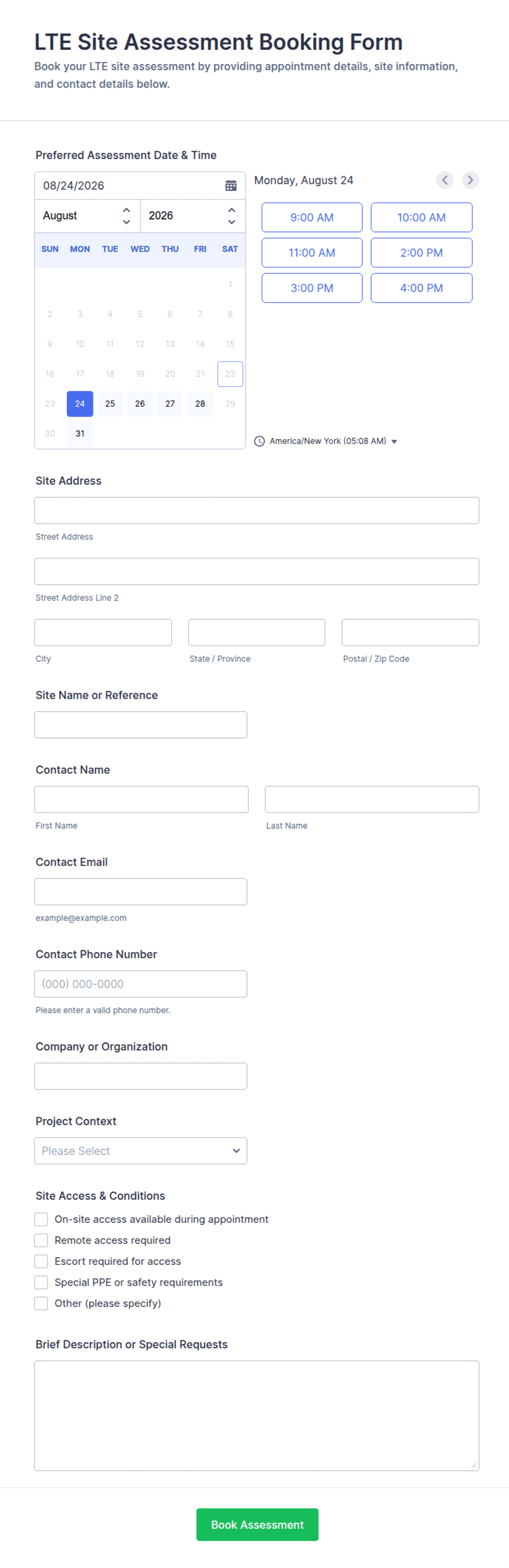Choose the 2:00 PM time slot
This screenshot has width=509, height=1568.
tap(421, 253)
